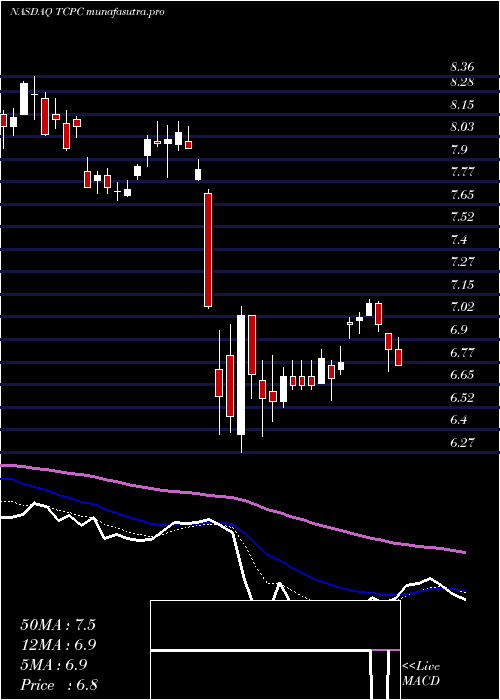500x700 pixels.
Task: Click the 6.52 price axis label
Action: 462,397
